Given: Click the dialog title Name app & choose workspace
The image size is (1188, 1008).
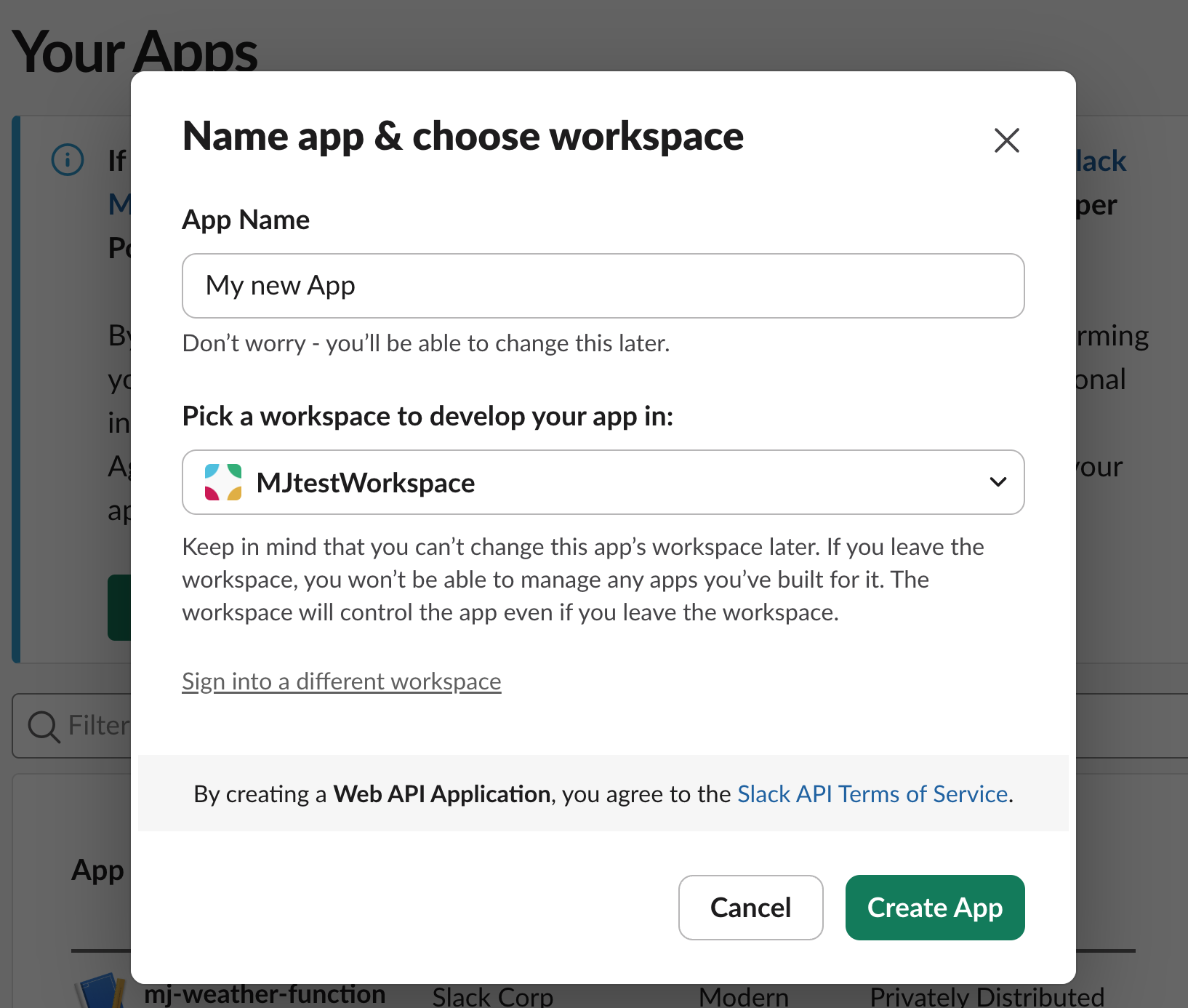Looking at the screenshot, I should pos(463,136).
